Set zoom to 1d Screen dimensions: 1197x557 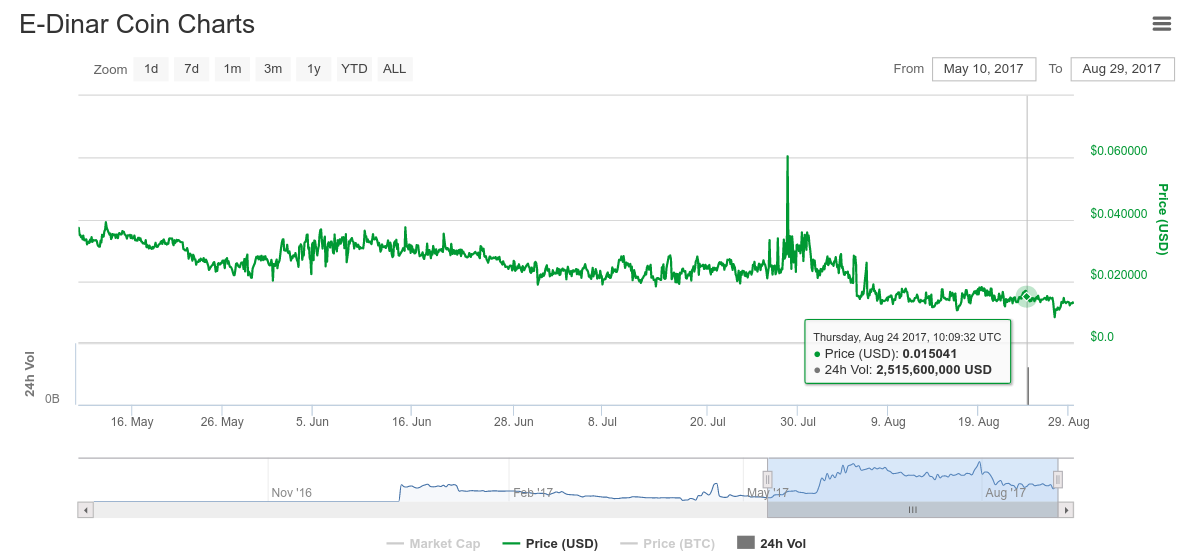pyautogui.click(x=151, y=69)
